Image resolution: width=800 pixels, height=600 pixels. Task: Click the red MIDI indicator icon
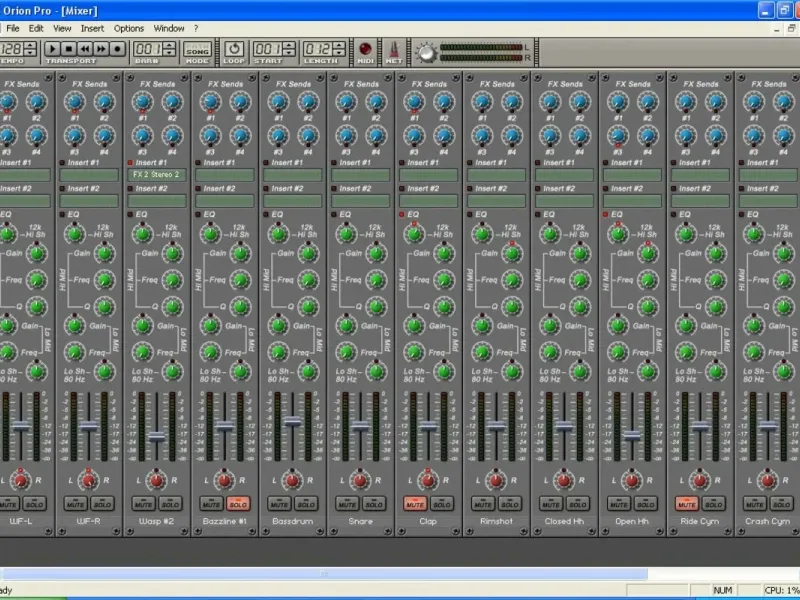pos(366,49)
